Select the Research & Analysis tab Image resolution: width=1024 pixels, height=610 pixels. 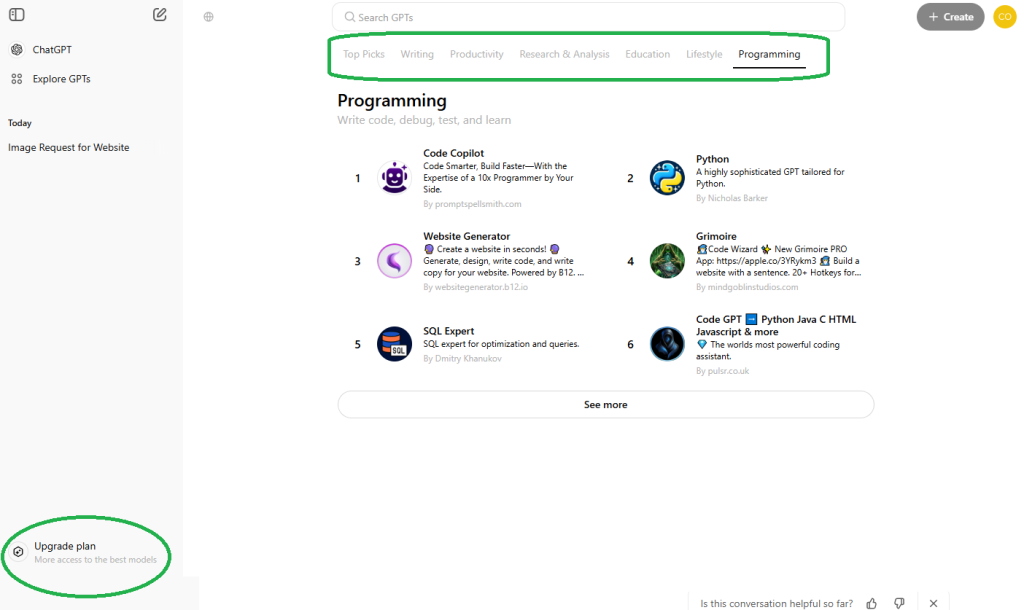564,54
